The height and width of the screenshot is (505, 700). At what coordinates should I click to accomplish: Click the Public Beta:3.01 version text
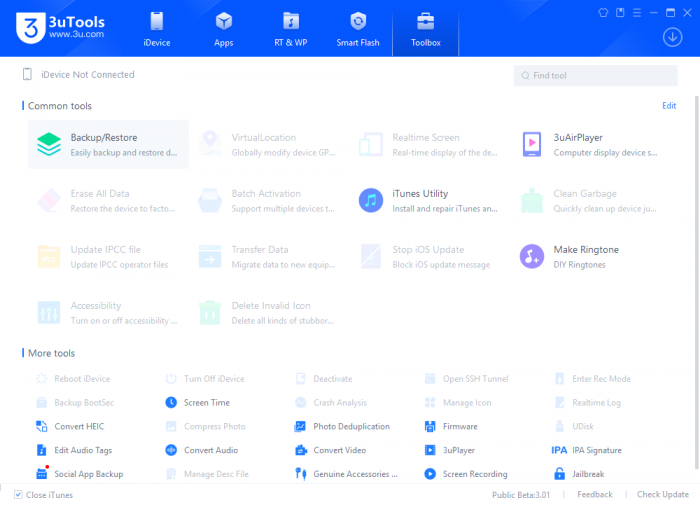click(521, 495)
